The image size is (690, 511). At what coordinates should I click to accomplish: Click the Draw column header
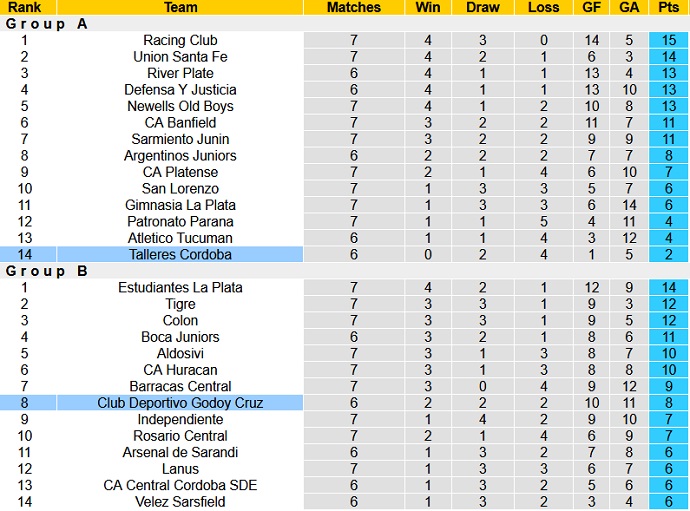[x=483, y=7]
